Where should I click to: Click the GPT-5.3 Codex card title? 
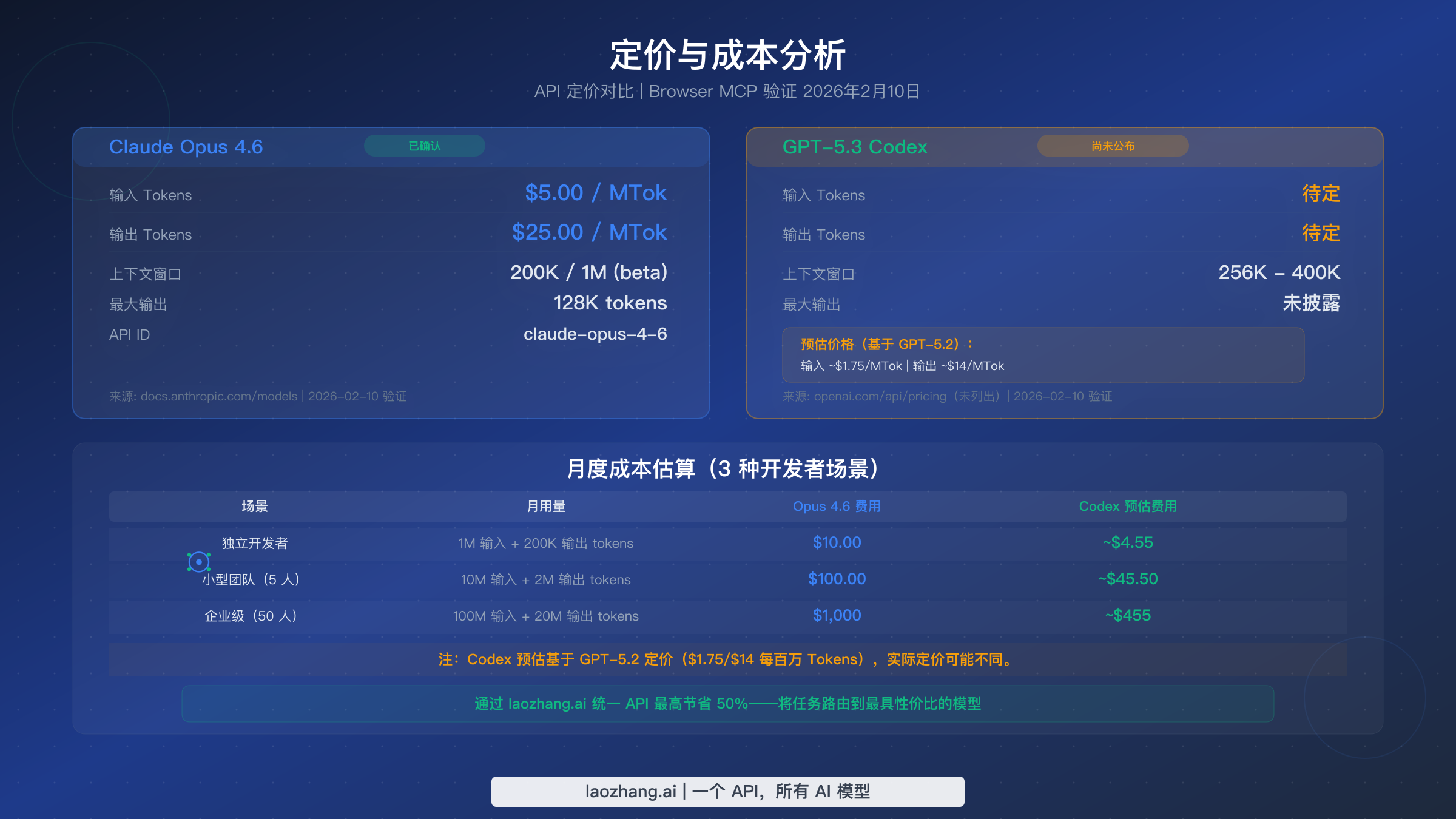[x=855, y=147]
